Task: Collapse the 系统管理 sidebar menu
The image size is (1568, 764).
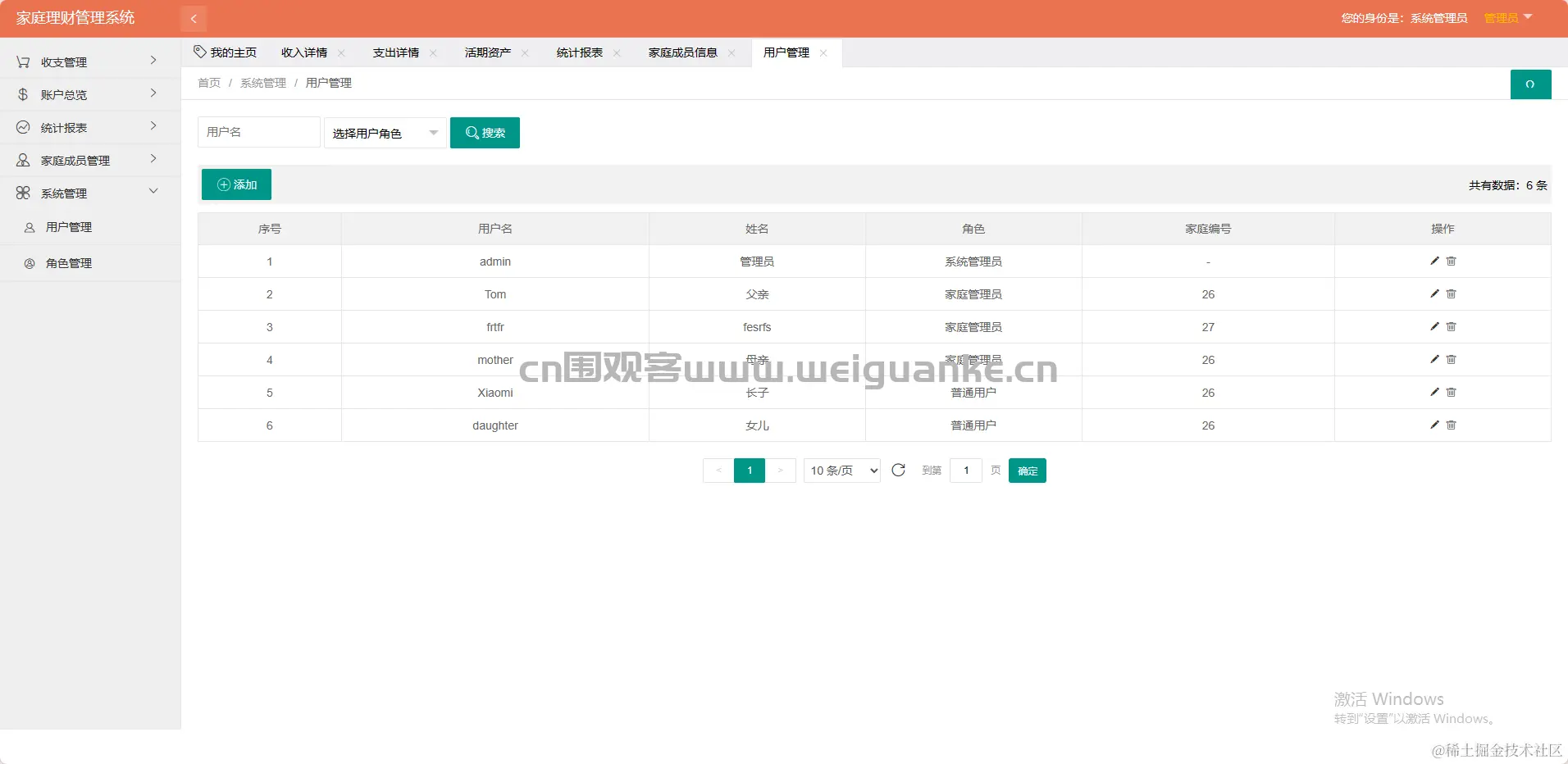Action: click(x=90, y=193)
